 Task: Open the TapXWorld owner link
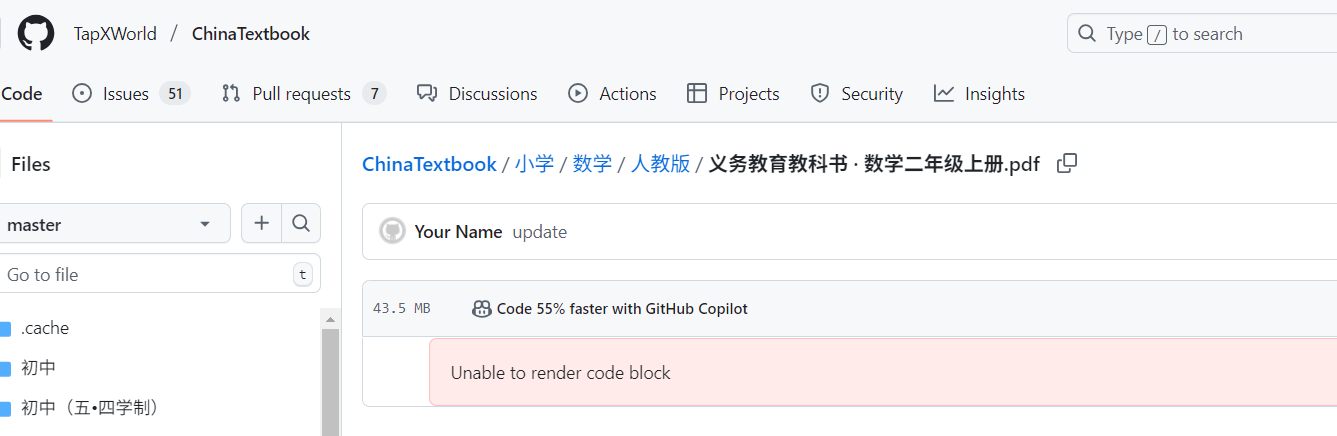click(x=115, y=34)
